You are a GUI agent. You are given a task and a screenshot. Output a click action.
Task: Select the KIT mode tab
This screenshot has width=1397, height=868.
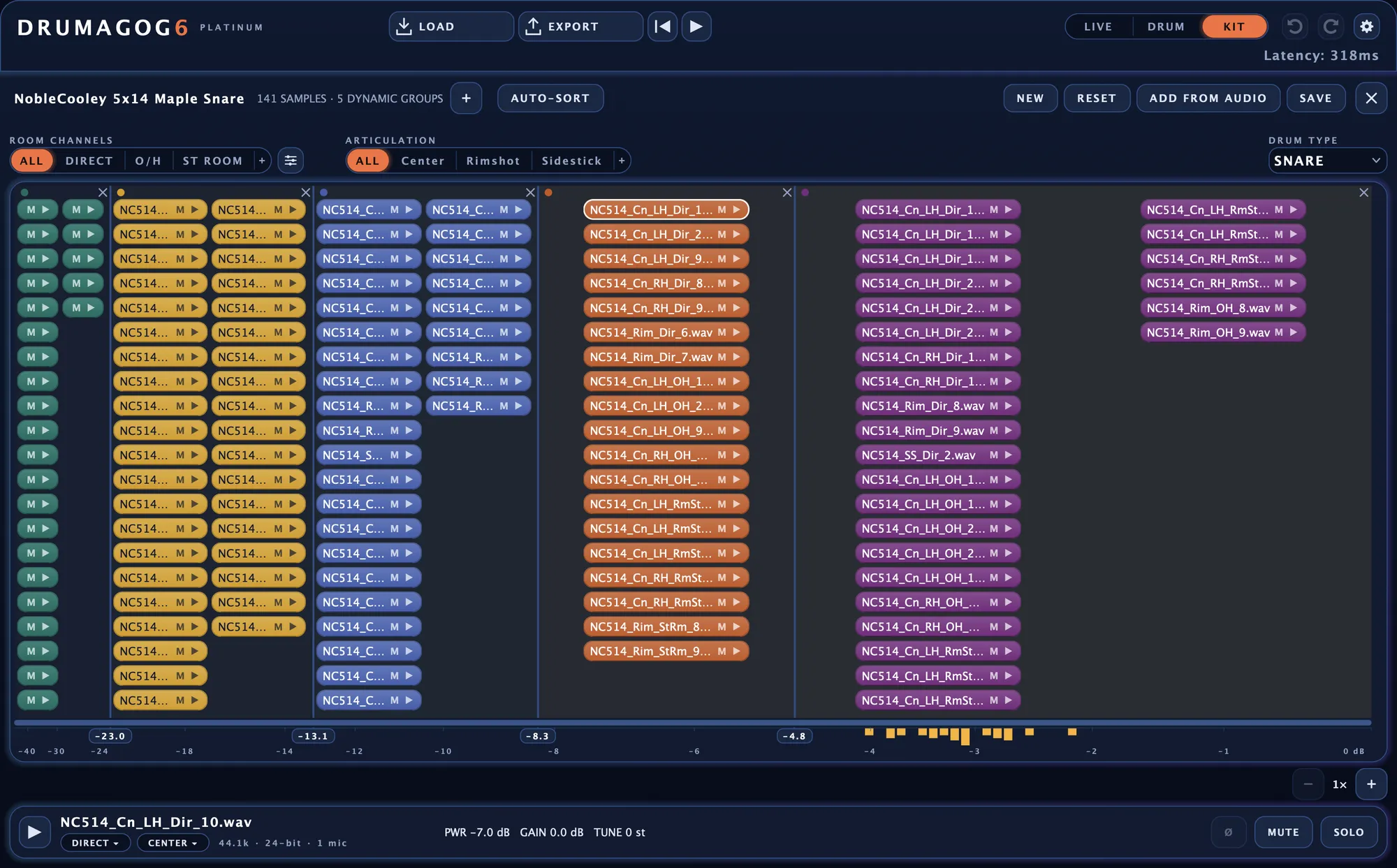pyautogui.click(x=1234, y=27)
